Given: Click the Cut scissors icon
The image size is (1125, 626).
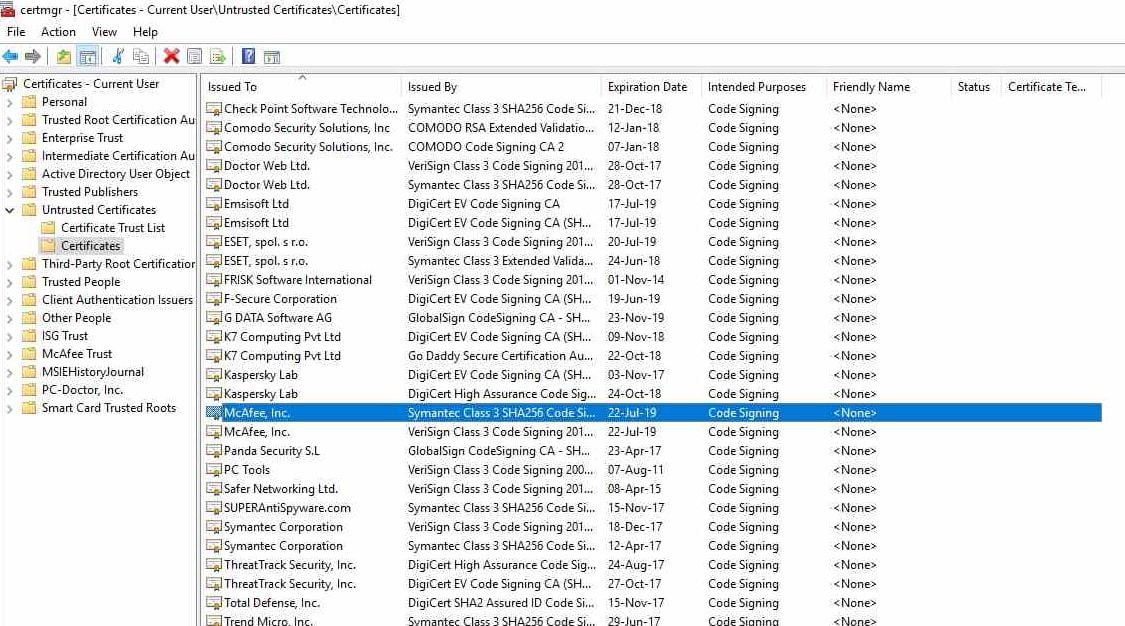Looking at the screenshot, I should tap(118, 56).
